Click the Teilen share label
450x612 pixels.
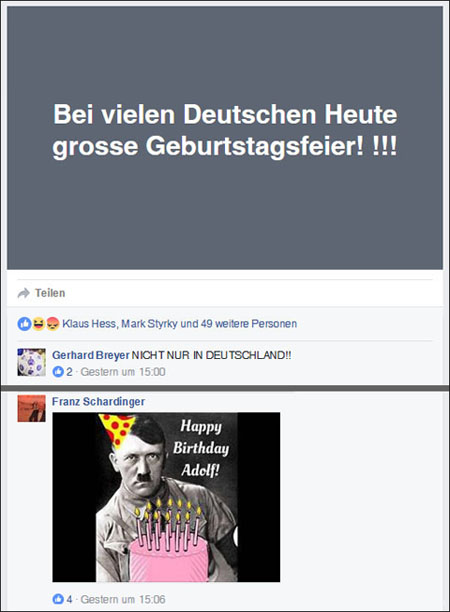click(x=50, y=293)
